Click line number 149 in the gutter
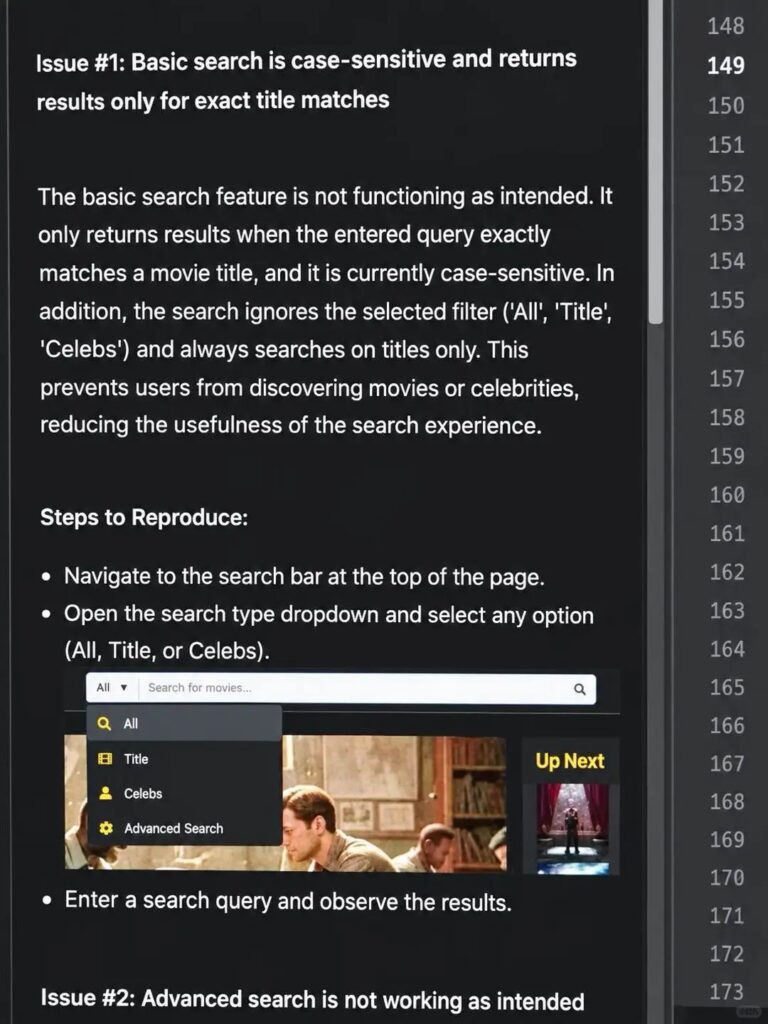The width and height of the screenshot is (768, 1024). 726,65
